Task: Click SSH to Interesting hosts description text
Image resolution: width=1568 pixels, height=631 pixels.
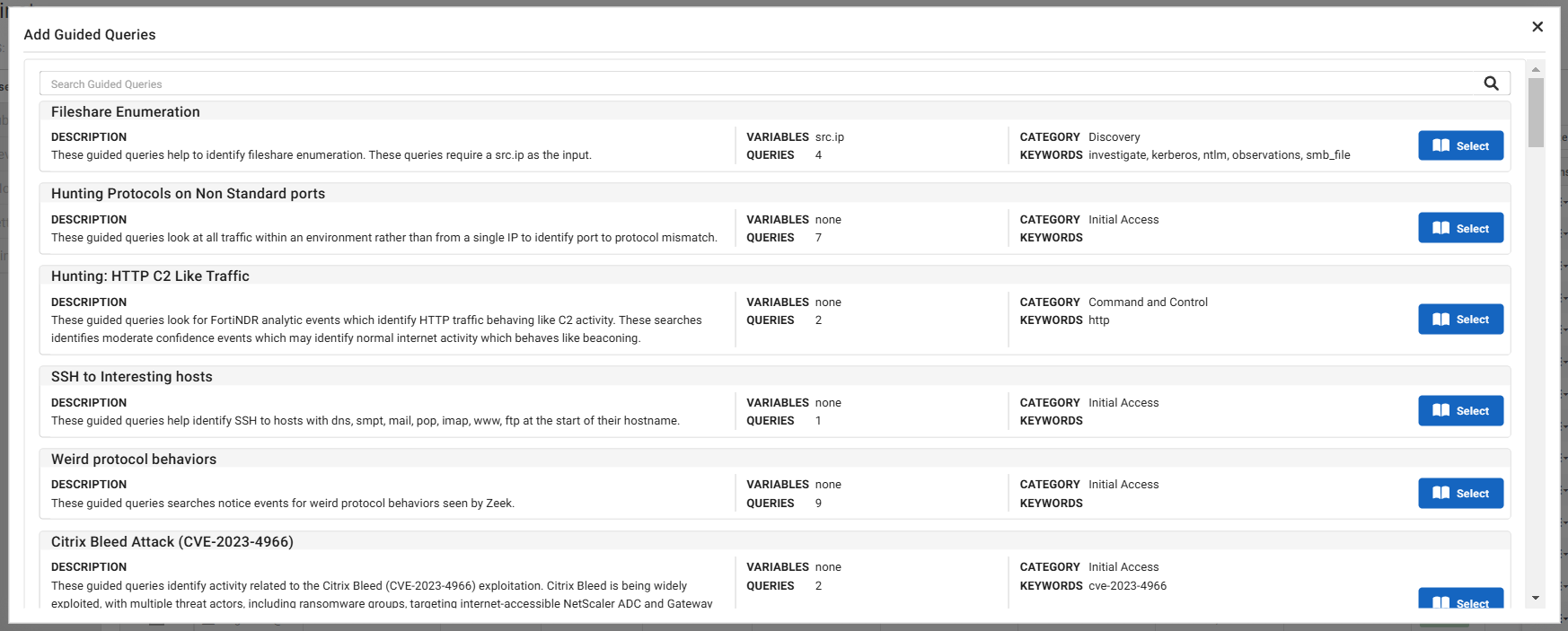Action: pyautogui.click(x=366, y=421)
